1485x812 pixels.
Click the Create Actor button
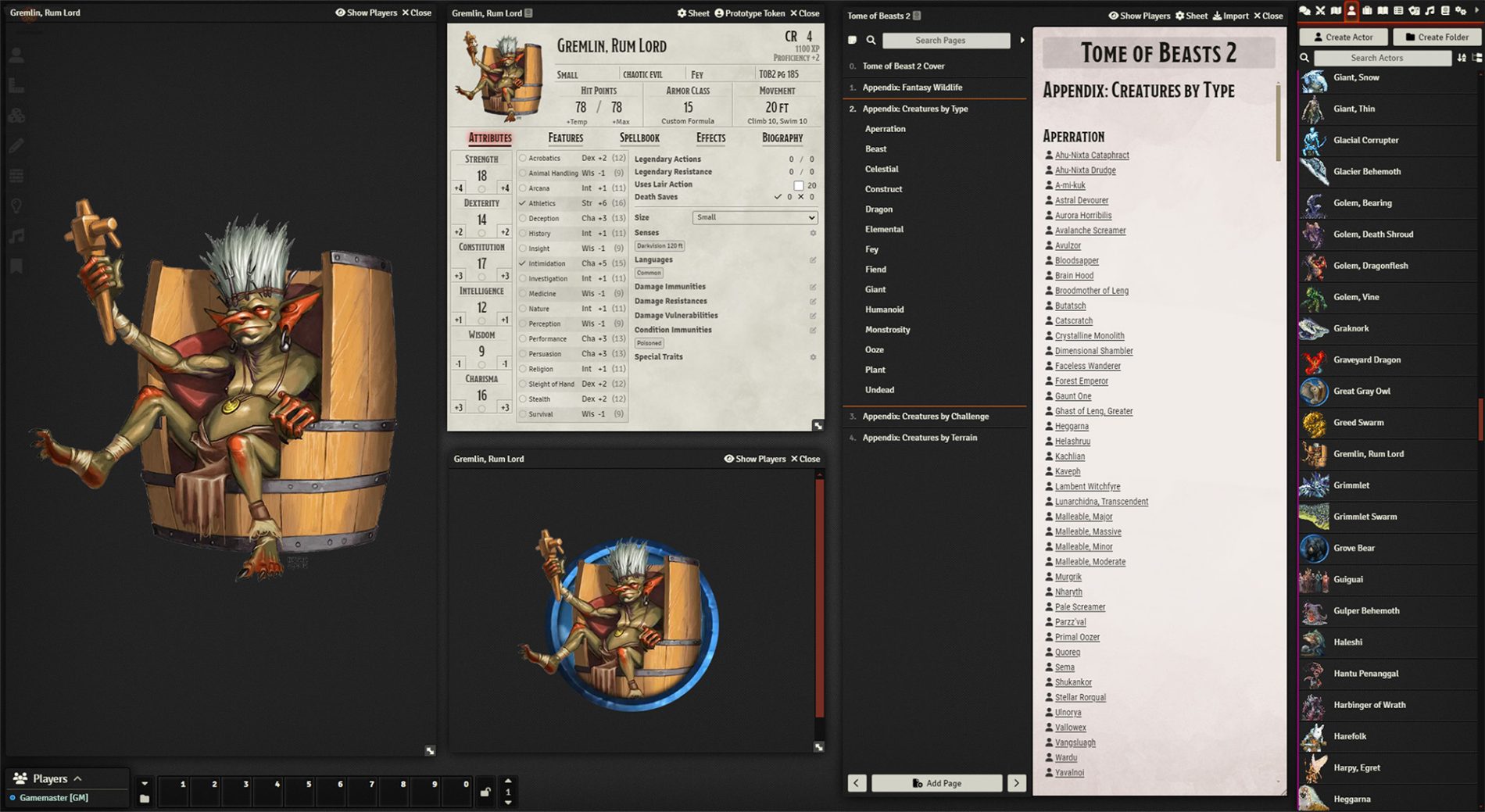(x=1343, y=37)
